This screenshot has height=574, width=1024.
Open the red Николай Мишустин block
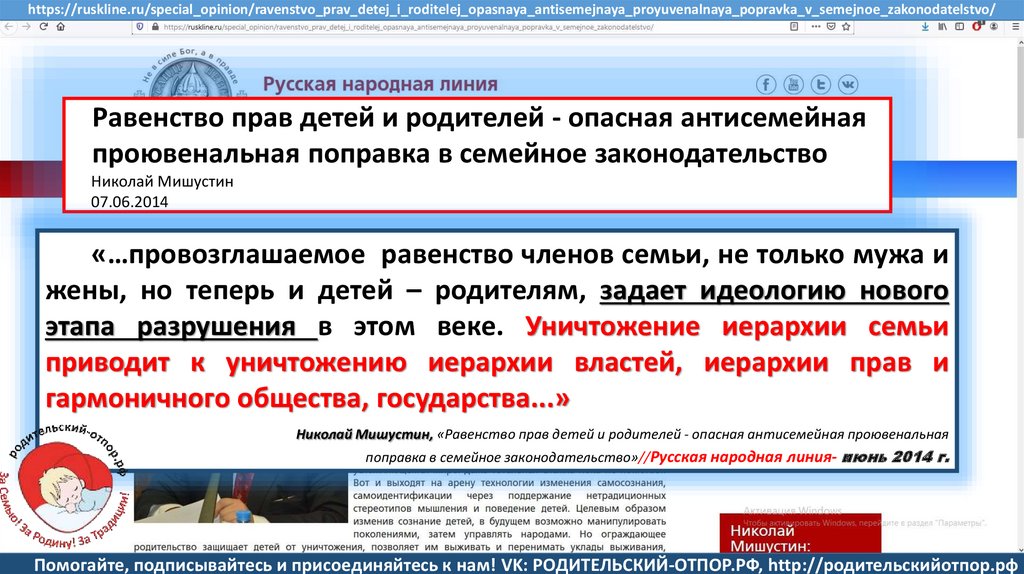(x=800, y=534)
